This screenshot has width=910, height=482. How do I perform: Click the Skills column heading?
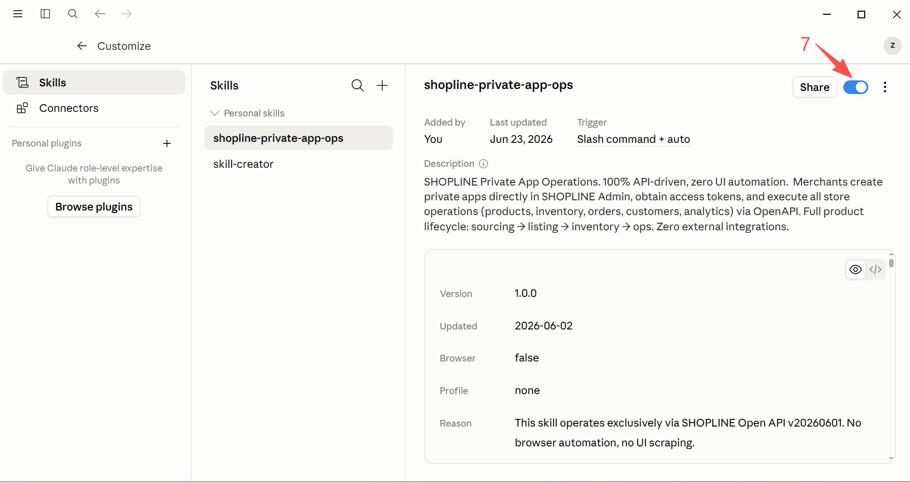224,86
